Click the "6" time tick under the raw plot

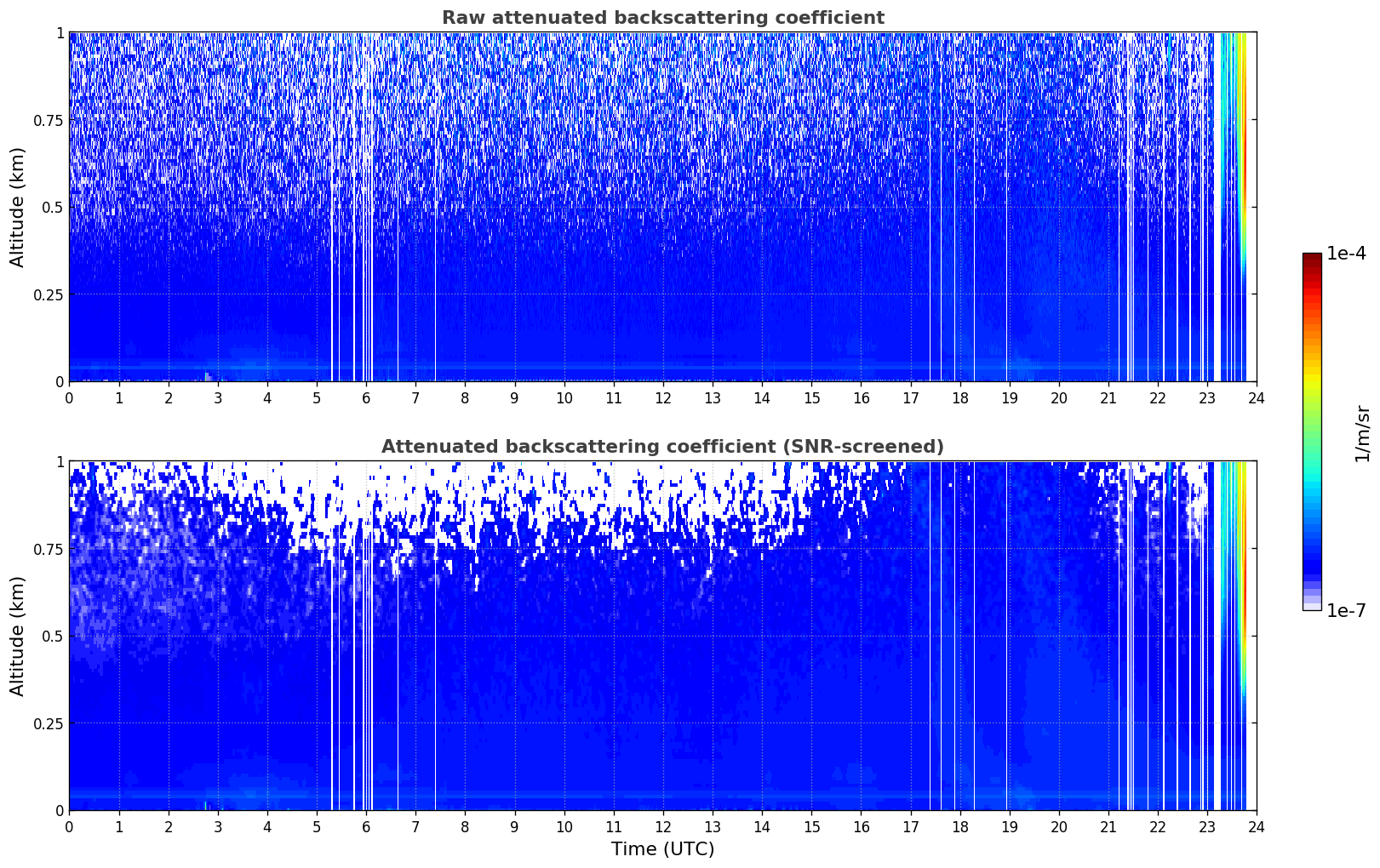(366, 397)
